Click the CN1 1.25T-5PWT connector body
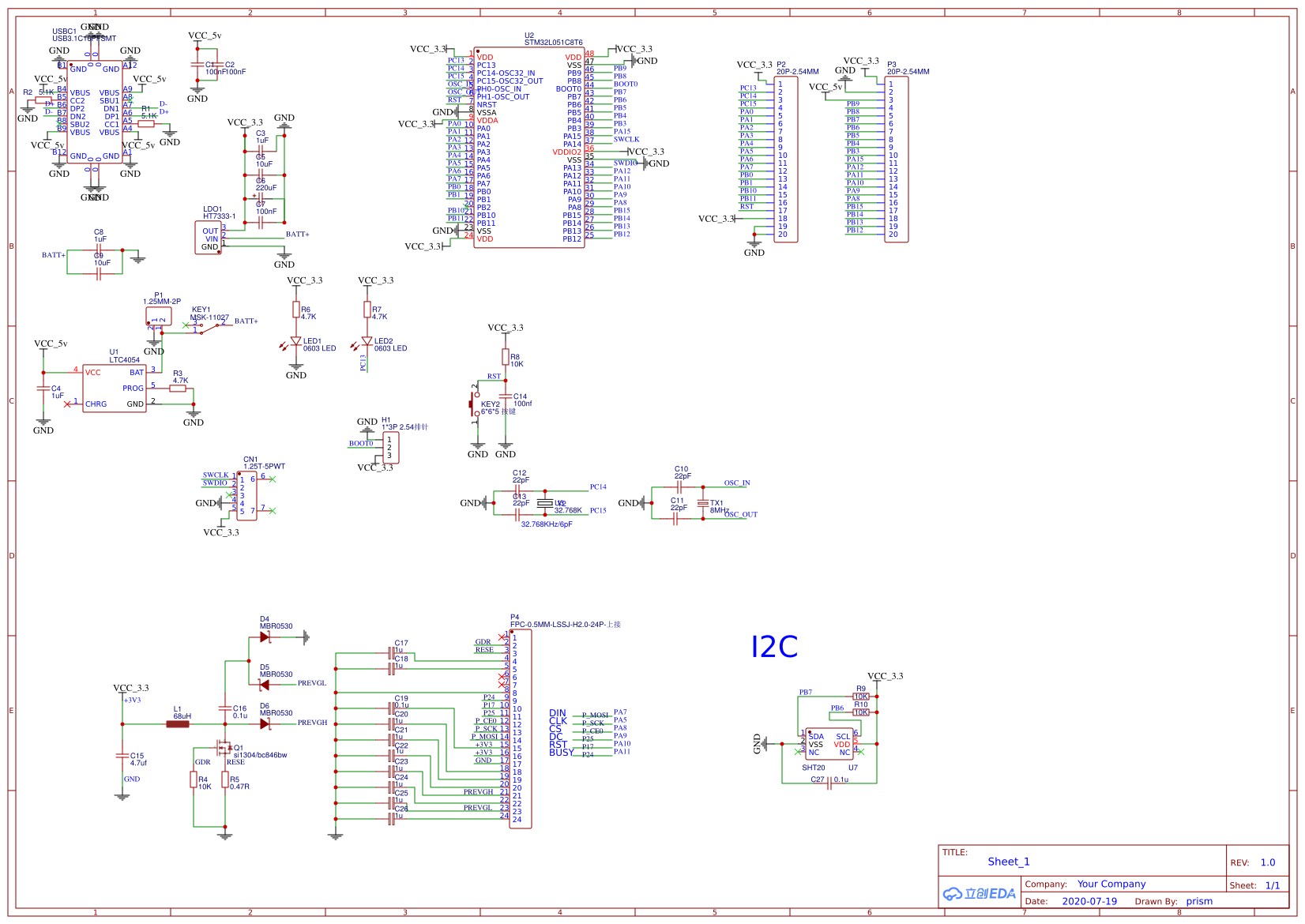 [x=246, y=495]
